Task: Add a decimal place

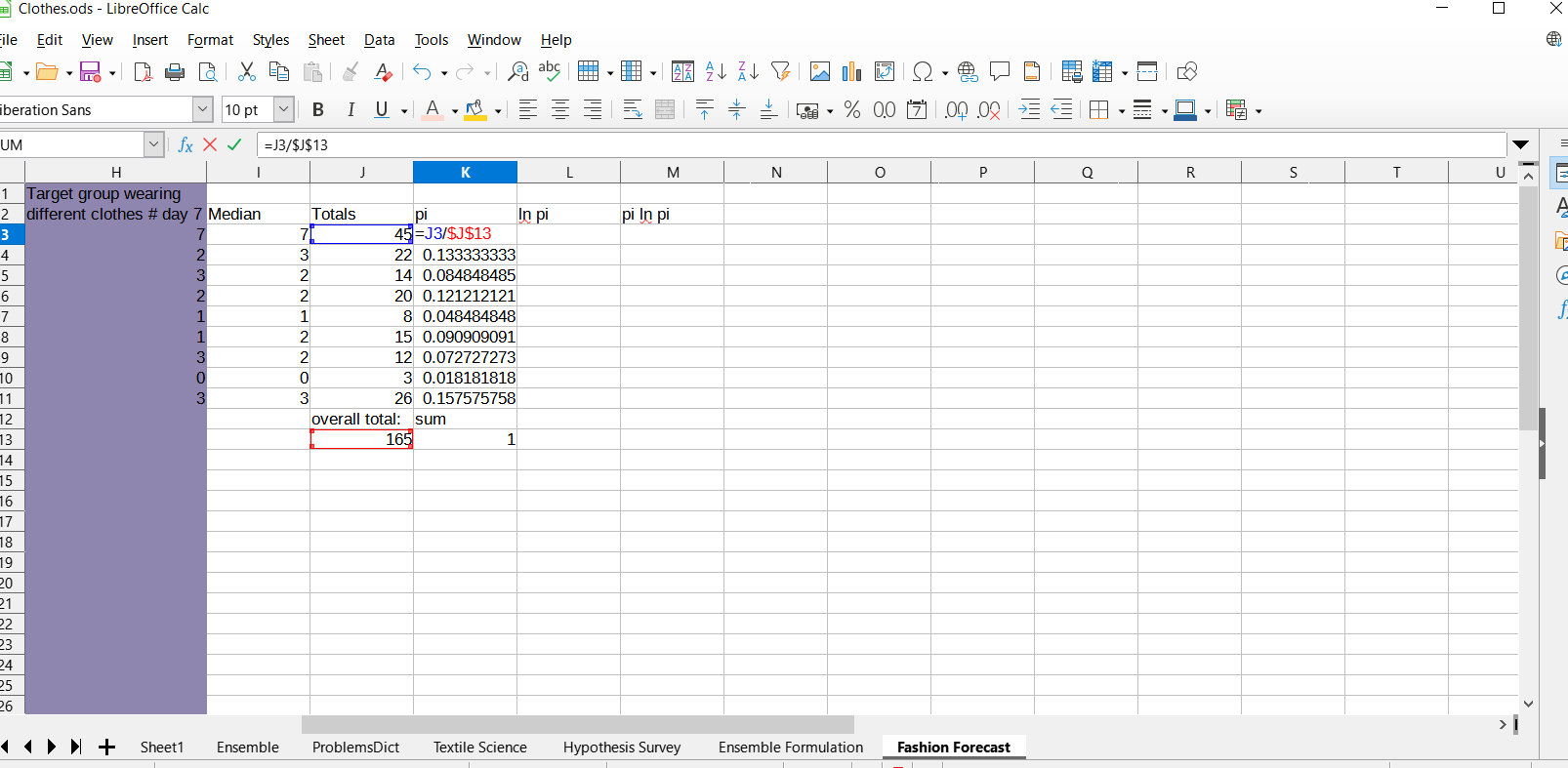Action: pos(957,110)
